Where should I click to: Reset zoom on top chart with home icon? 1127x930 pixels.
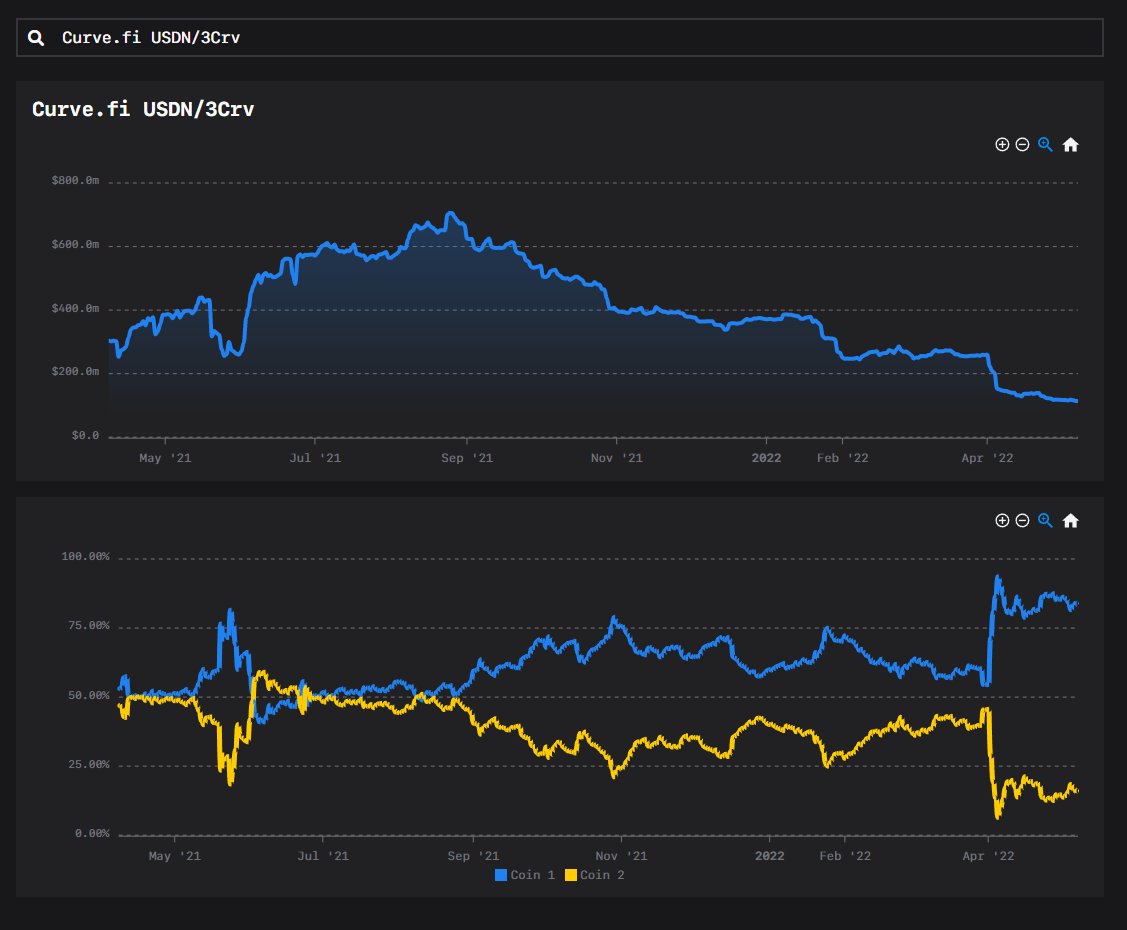pyautogui.click(x=1070, y=144)
